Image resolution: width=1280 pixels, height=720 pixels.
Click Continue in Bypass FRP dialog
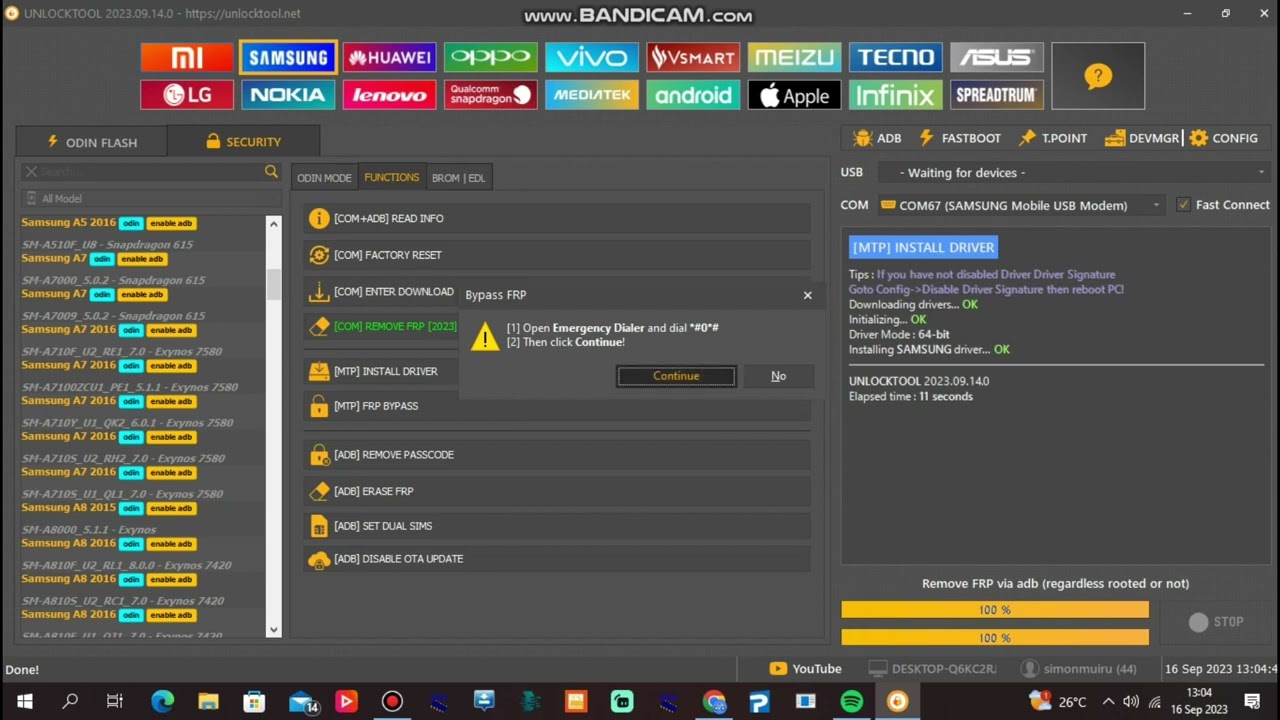pyautogui.click(x=676, y=376)
